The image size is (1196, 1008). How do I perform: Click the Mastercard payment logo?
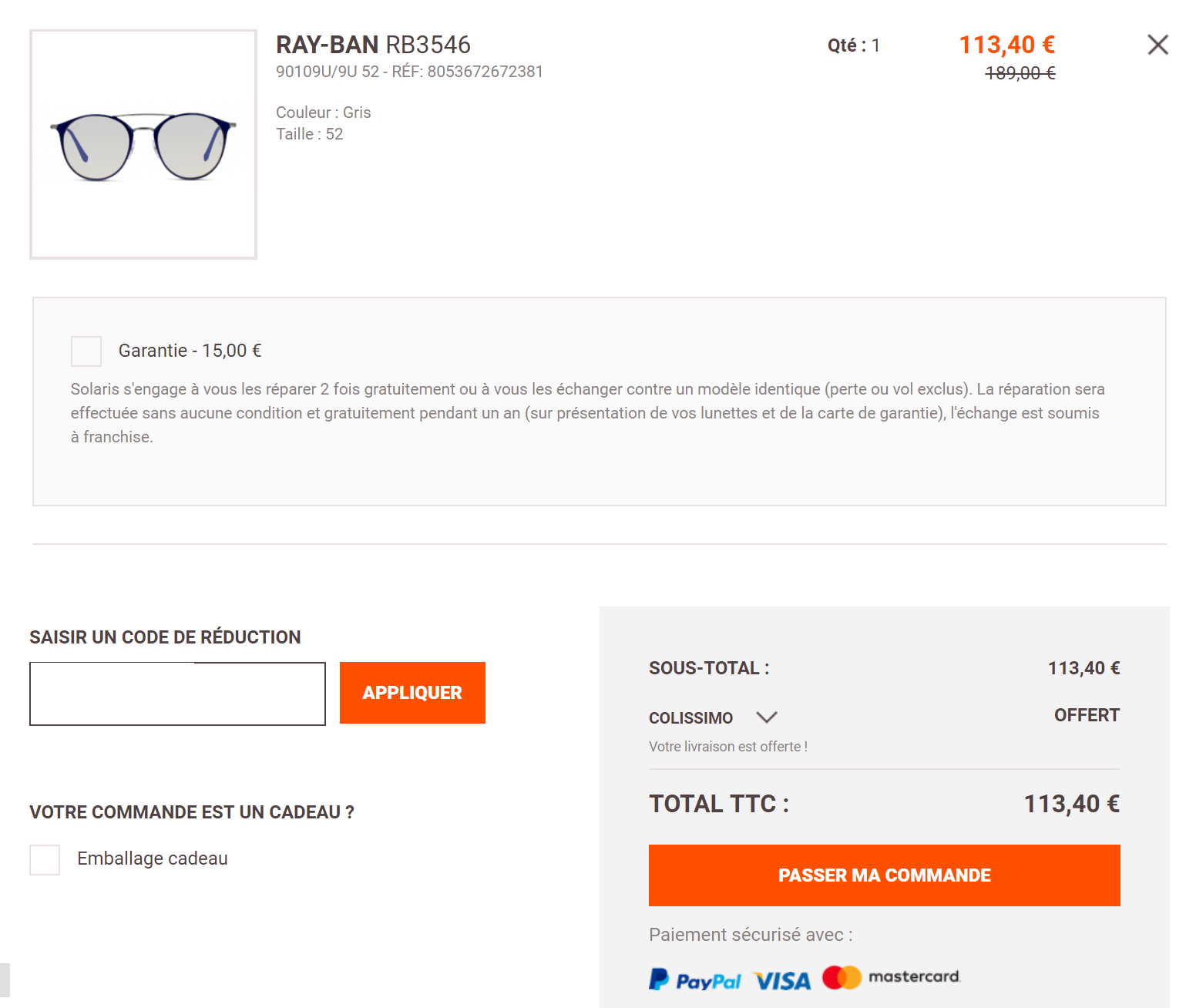pyautogui.click(x=892, y=976)
